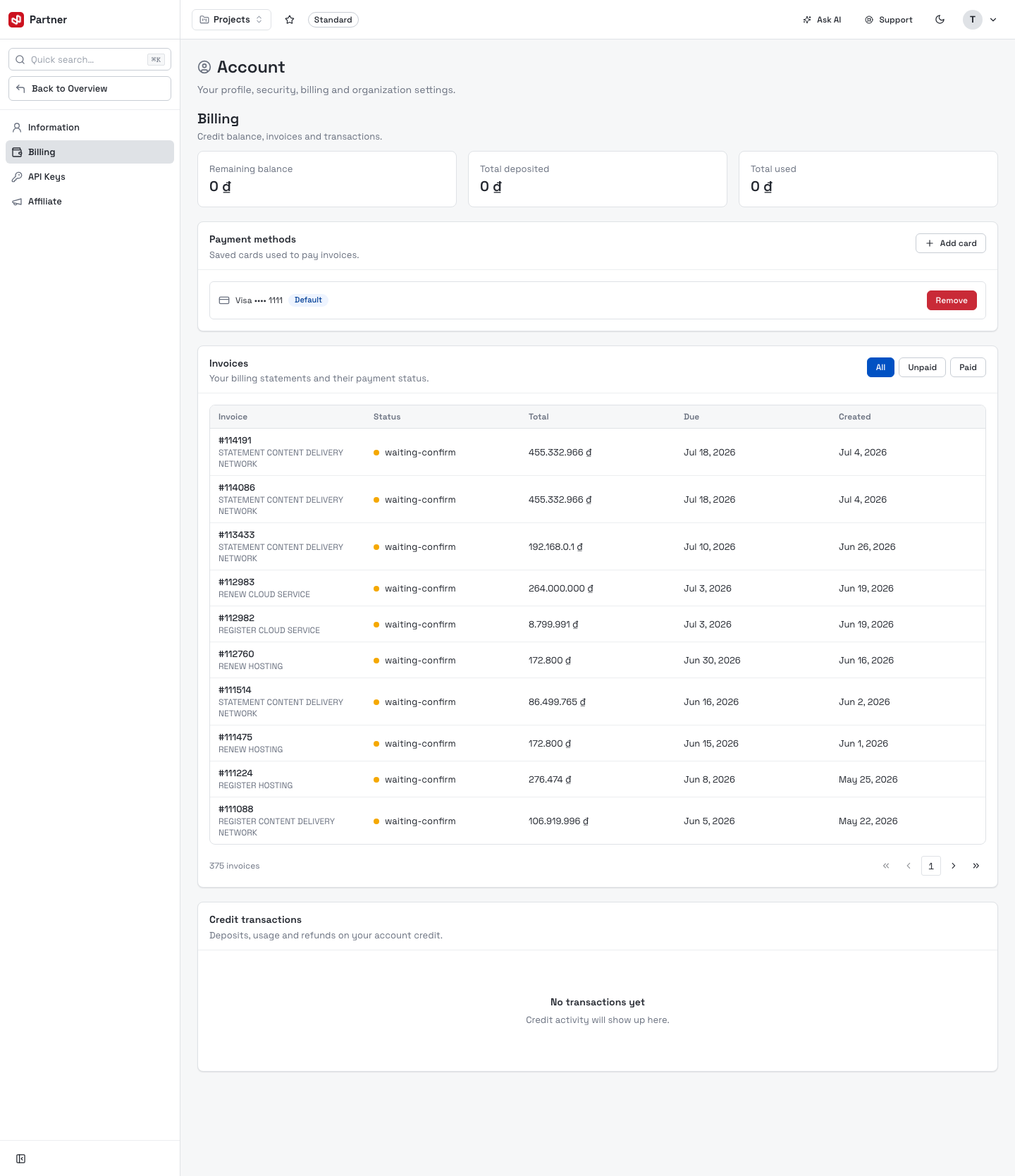The image size is (1015, 1176).
Task: Click the Total used card
Action: 868,179
